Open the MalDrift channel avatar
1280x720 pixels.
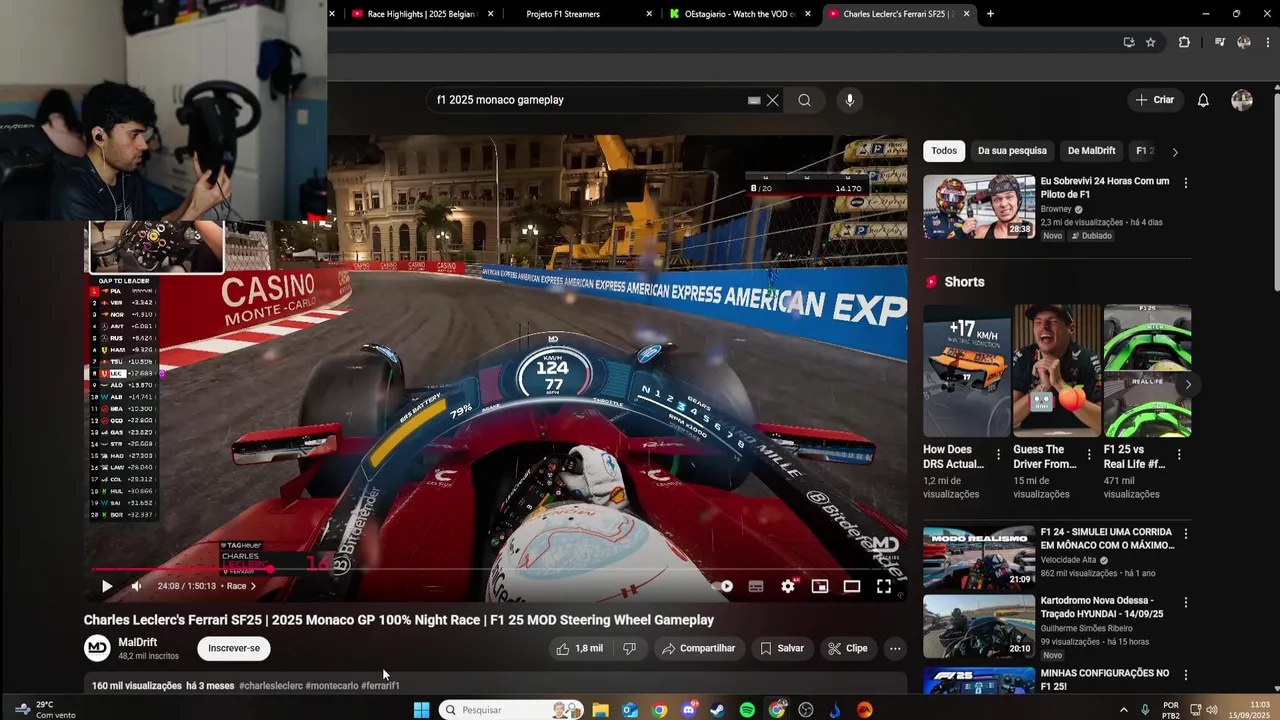tap(97, 648)
